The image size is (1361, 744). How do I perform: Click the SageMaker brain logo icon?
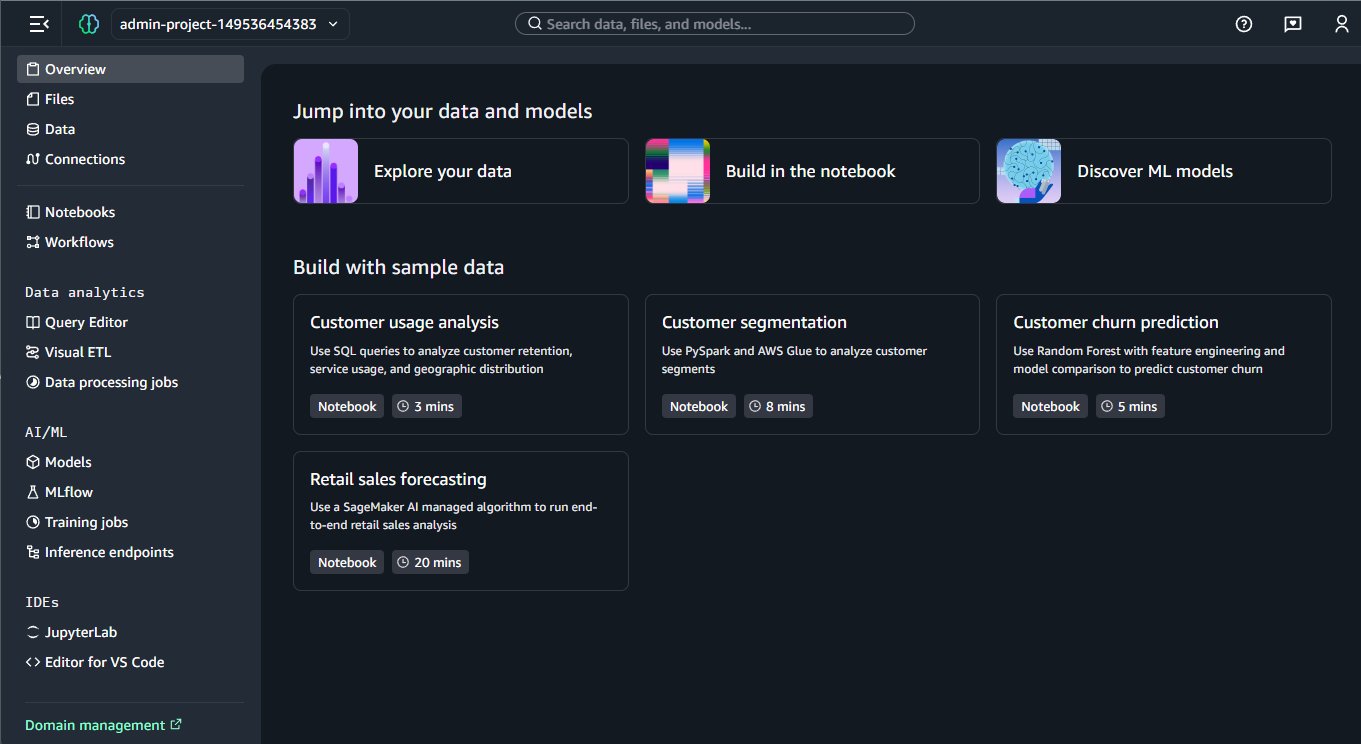point(89,24)
